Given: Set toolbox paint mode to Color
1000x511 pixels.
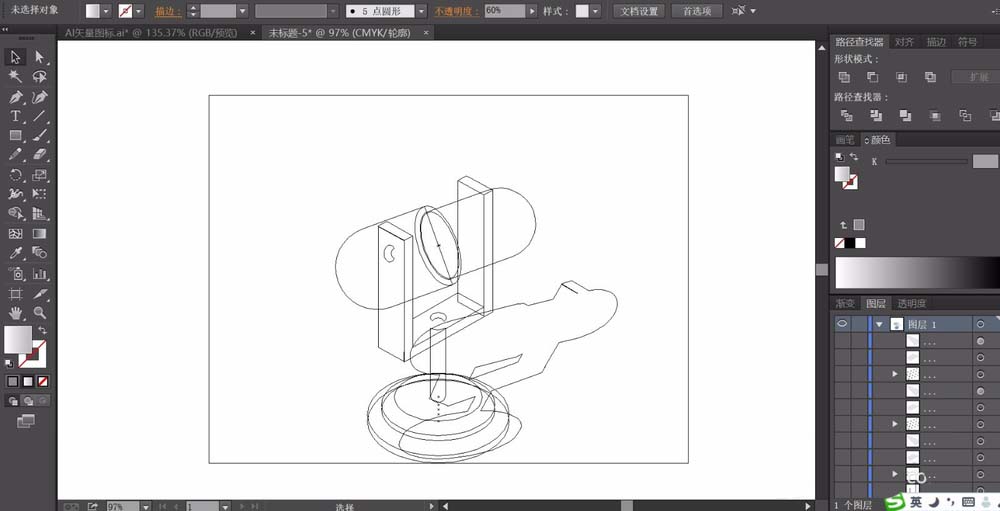Looking at the screenshot, I should [13, 381].
